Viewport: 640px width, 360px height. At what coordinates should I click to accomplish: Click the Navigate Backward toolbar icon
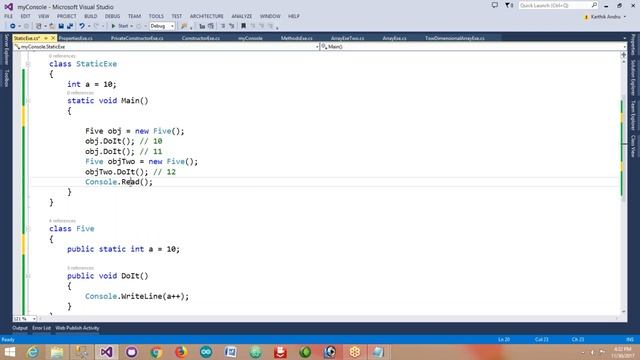13,26
